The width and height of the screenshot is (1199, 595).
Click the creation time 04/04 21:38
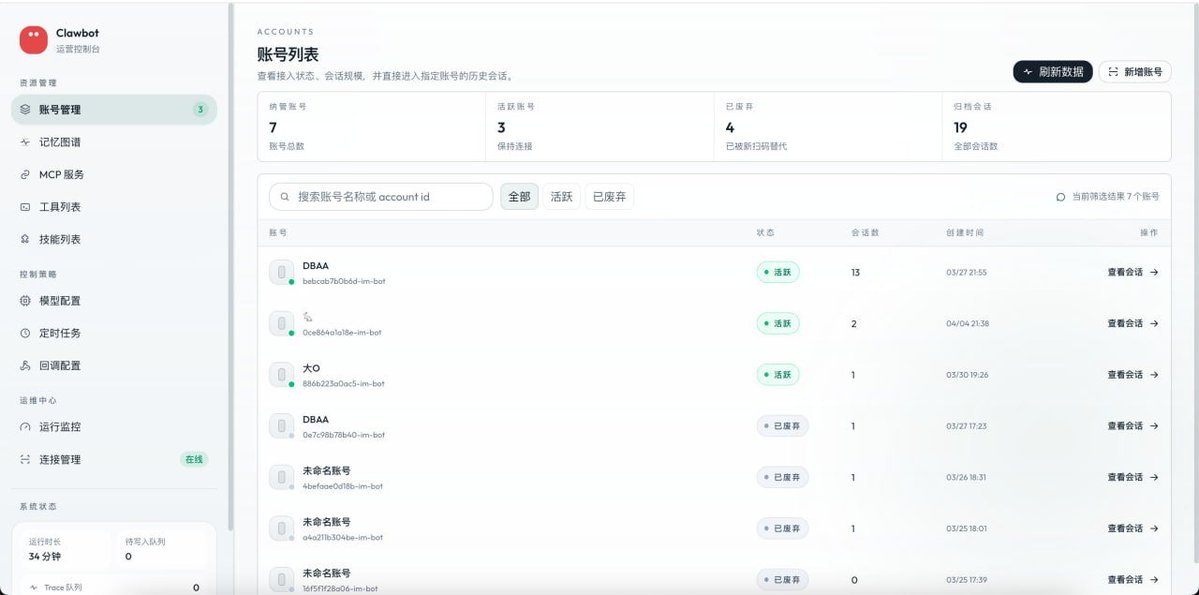point(967,324)
